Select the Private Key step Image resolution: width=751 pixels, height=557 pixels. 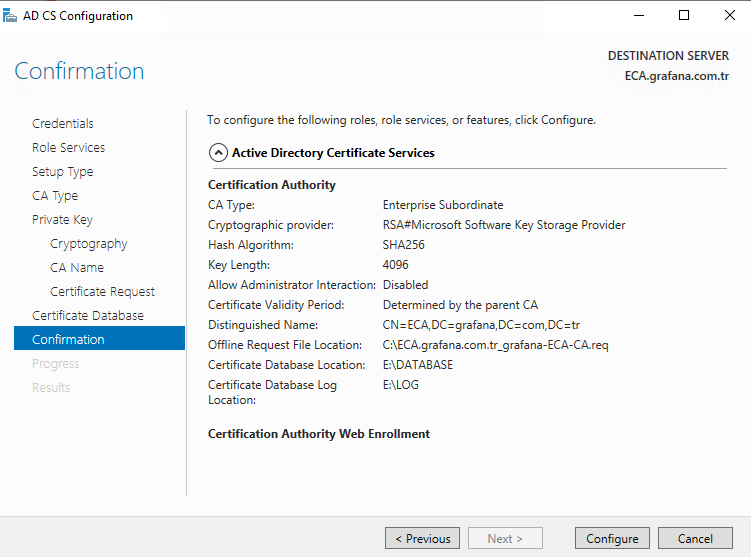[62, 219]
